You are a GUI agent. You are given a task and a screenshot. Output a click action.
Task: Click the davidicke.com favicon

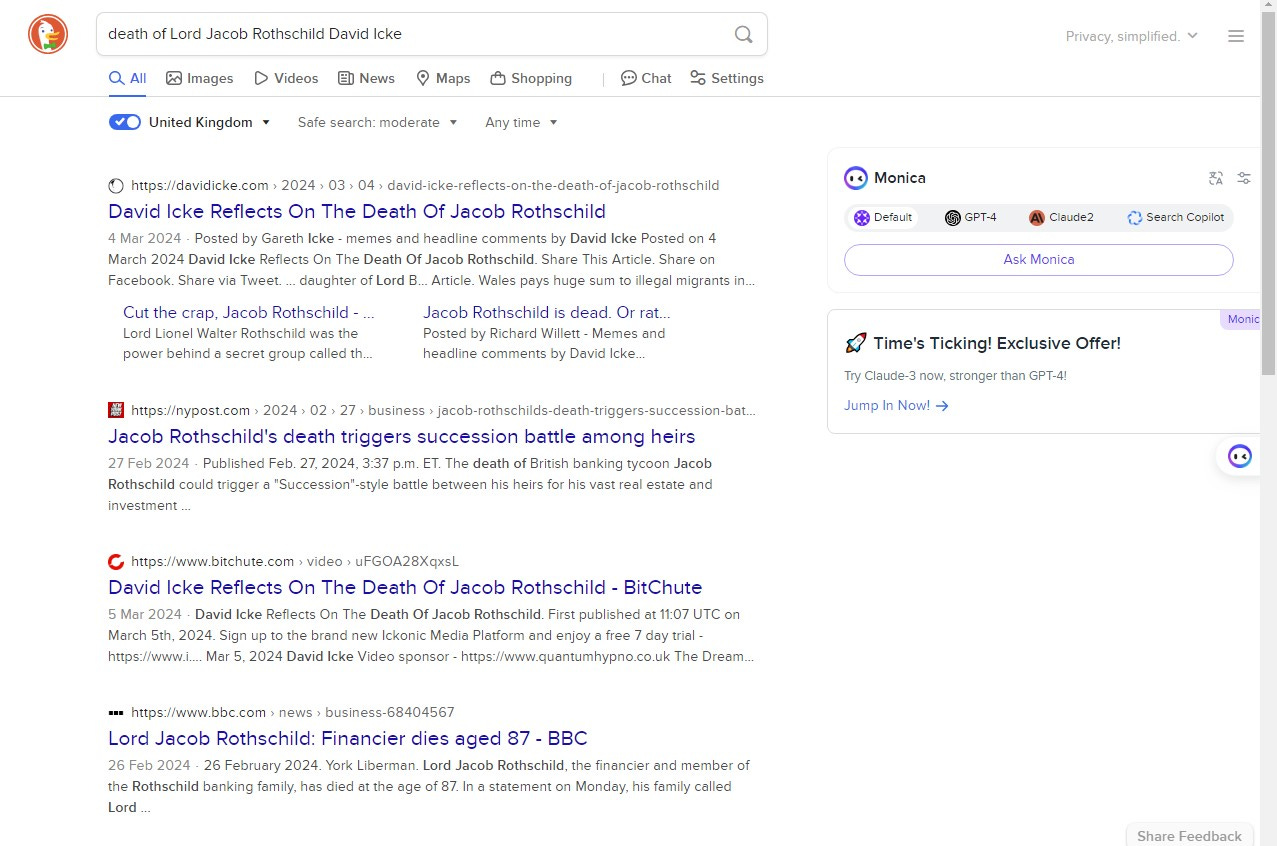point(116,185)
